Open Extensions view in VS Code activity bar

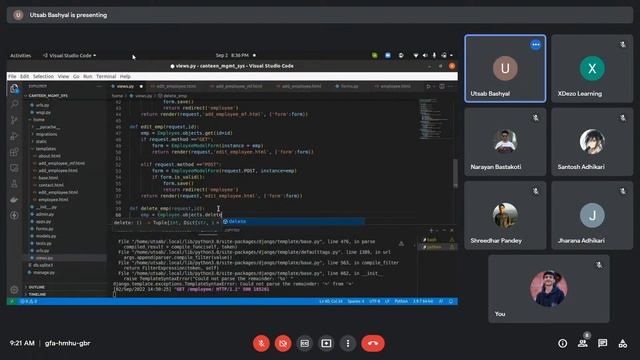point(14,152)
